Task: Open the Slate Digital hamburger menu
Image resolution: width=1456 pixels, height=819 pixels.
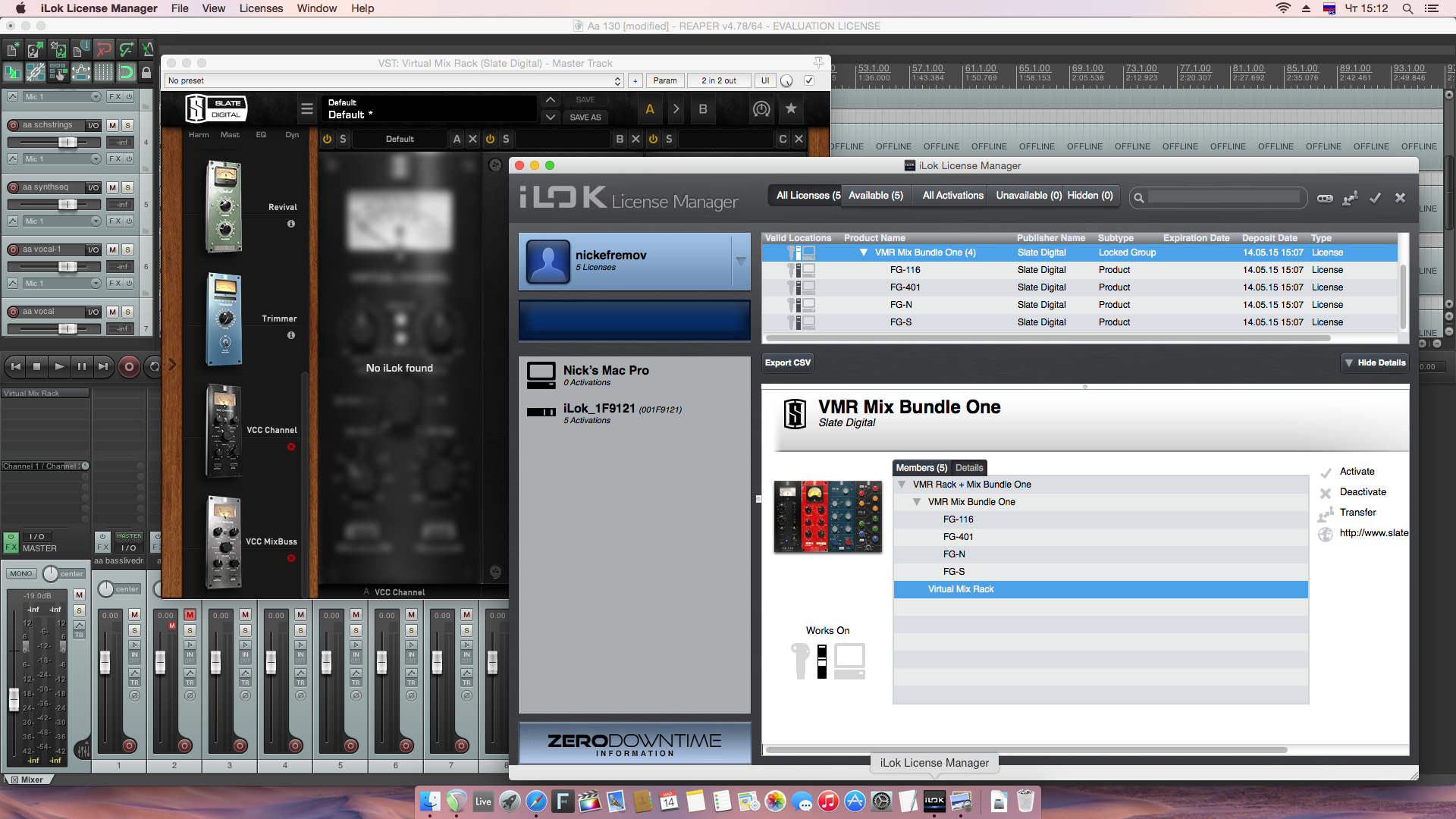Action: pos(306,109)
